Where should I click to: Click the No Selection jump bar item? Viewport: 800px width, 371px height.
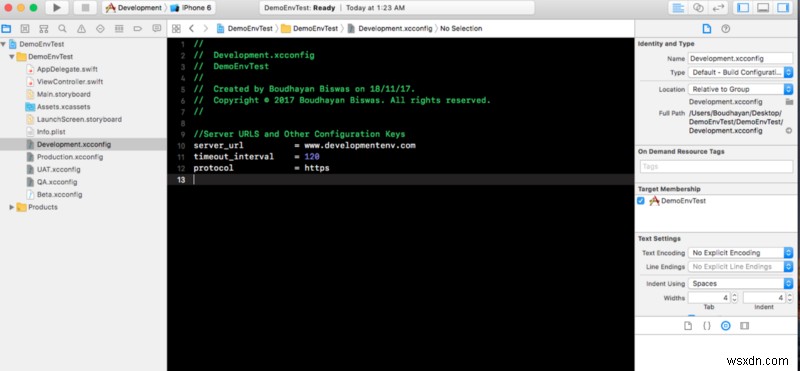click(x=461, y=29)
